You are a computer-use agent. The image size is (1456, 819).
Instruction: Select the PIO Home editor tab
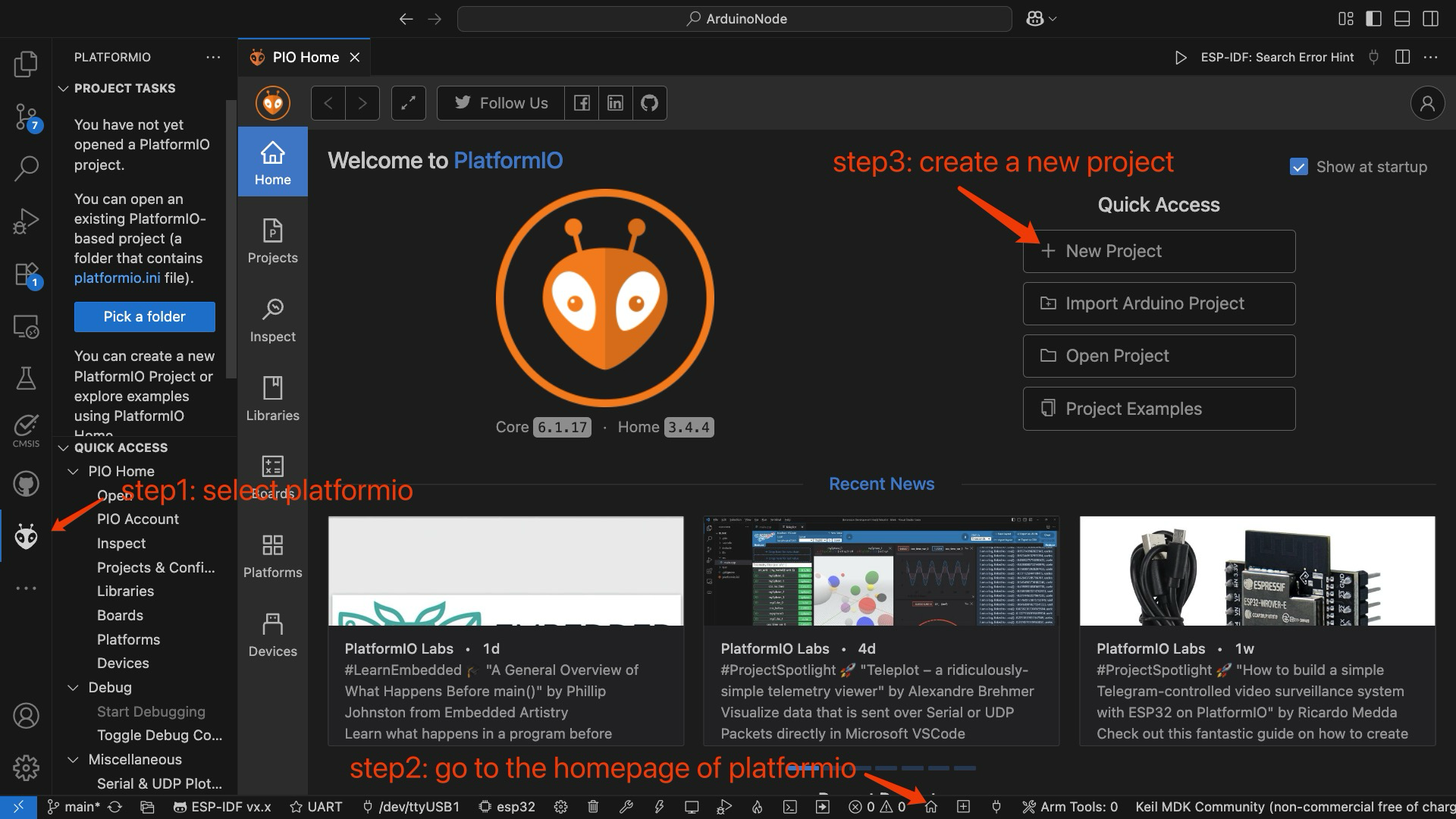point(305,58)
